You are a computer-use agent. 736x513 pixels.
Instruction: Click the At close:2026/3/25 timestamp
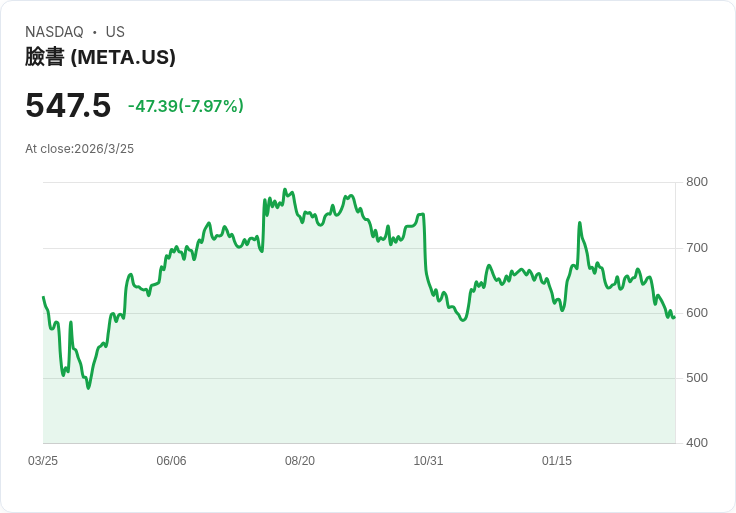[79, 149]
